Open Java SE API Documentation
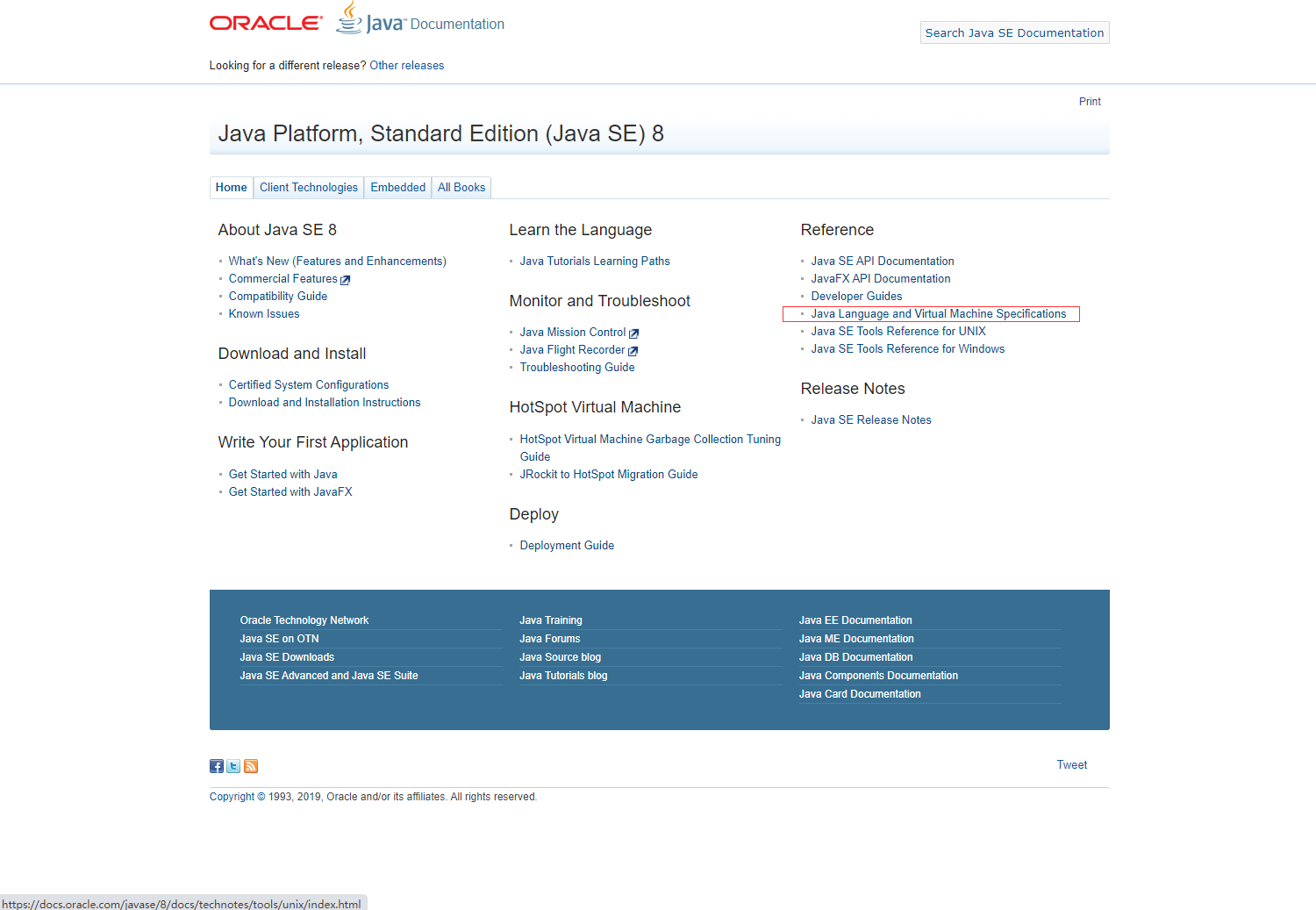Image resolution: width=1316 pixels, height=910 pixels. click(x=883, y=262)
